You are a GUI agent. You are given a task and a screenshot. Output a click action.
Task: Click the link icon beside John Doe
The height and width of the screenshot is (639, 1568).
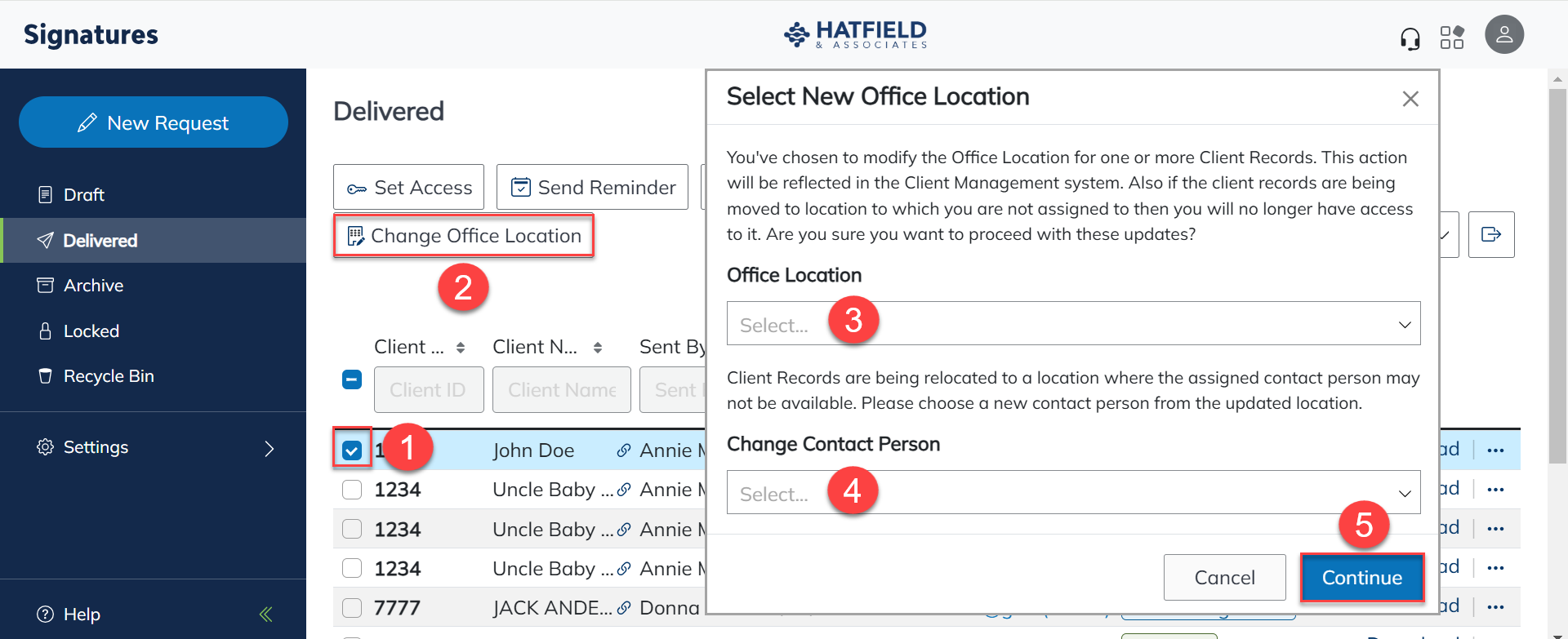pos(624,450)
